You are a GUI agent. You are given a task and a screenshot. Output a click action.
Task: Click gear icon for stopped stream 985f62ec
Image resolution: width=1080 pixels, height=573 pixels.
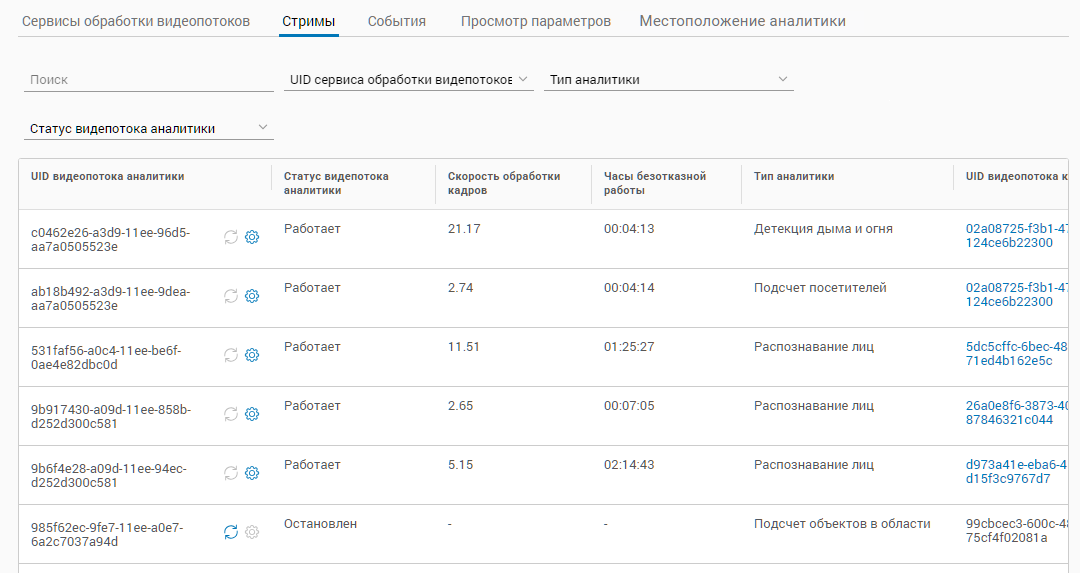click(x=252, y=532)
